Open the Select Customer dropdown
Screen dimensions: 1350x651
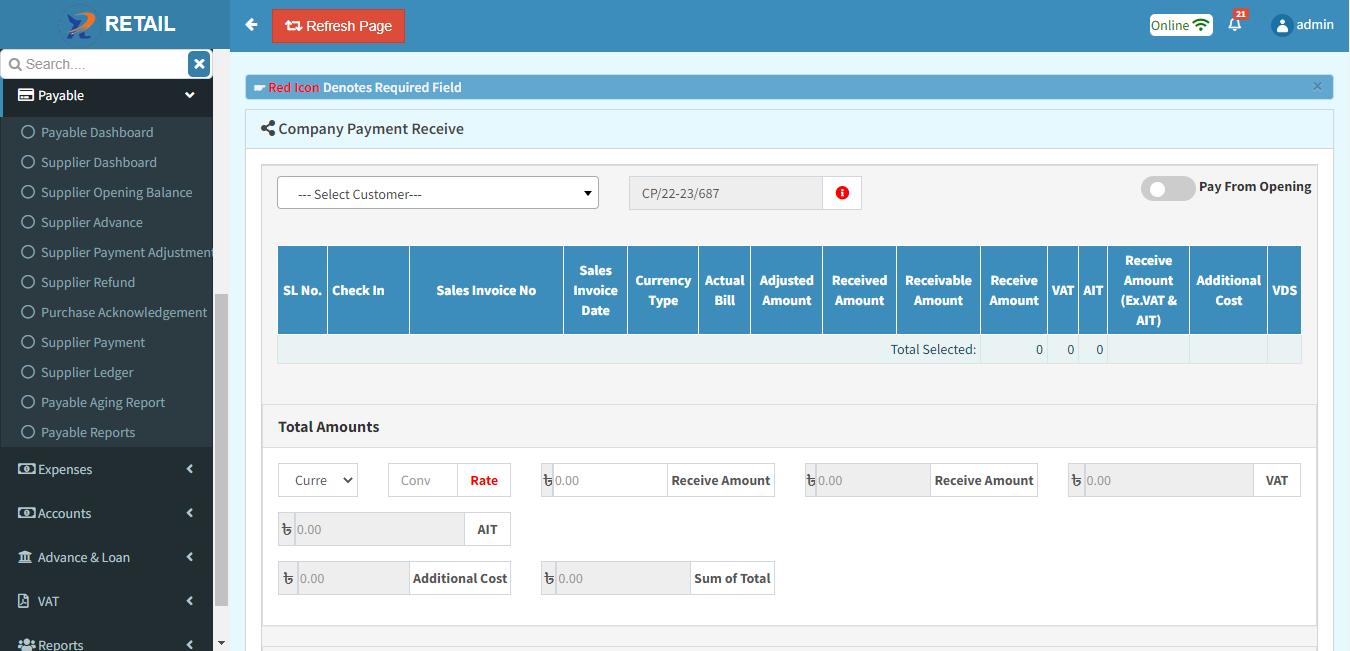(x=438, y=193)
